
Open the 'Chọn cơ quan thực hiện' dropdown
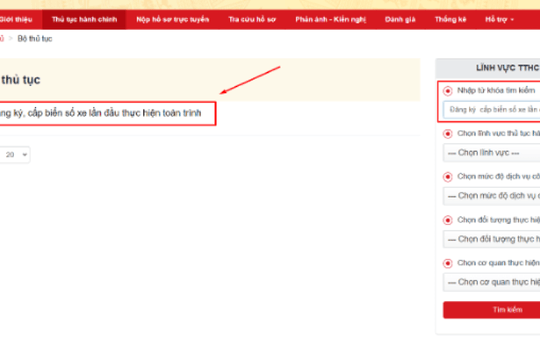pos(491,282)
